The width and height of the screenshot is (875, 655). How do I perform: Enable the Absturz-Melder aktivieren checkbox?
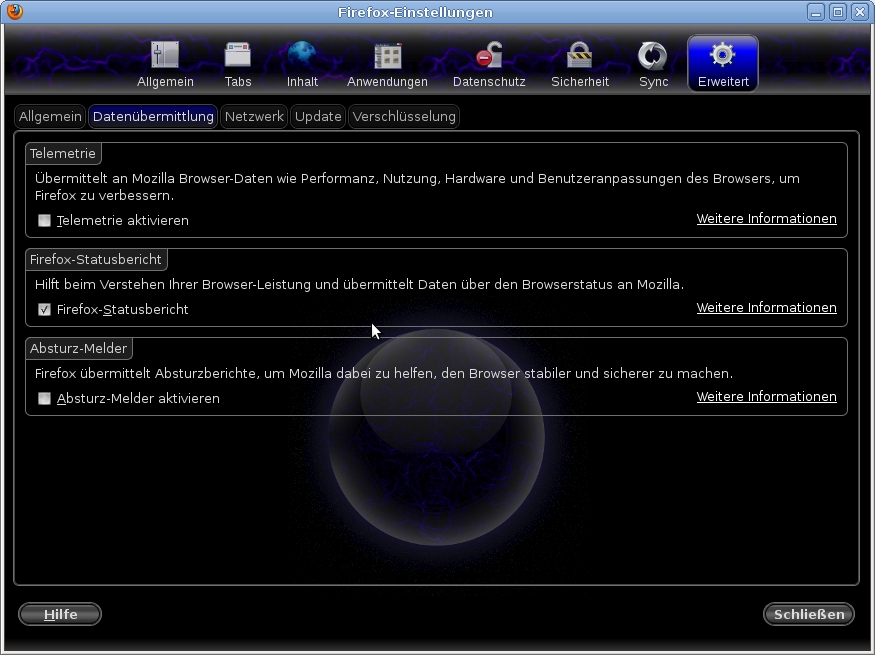tap(44, 398)
